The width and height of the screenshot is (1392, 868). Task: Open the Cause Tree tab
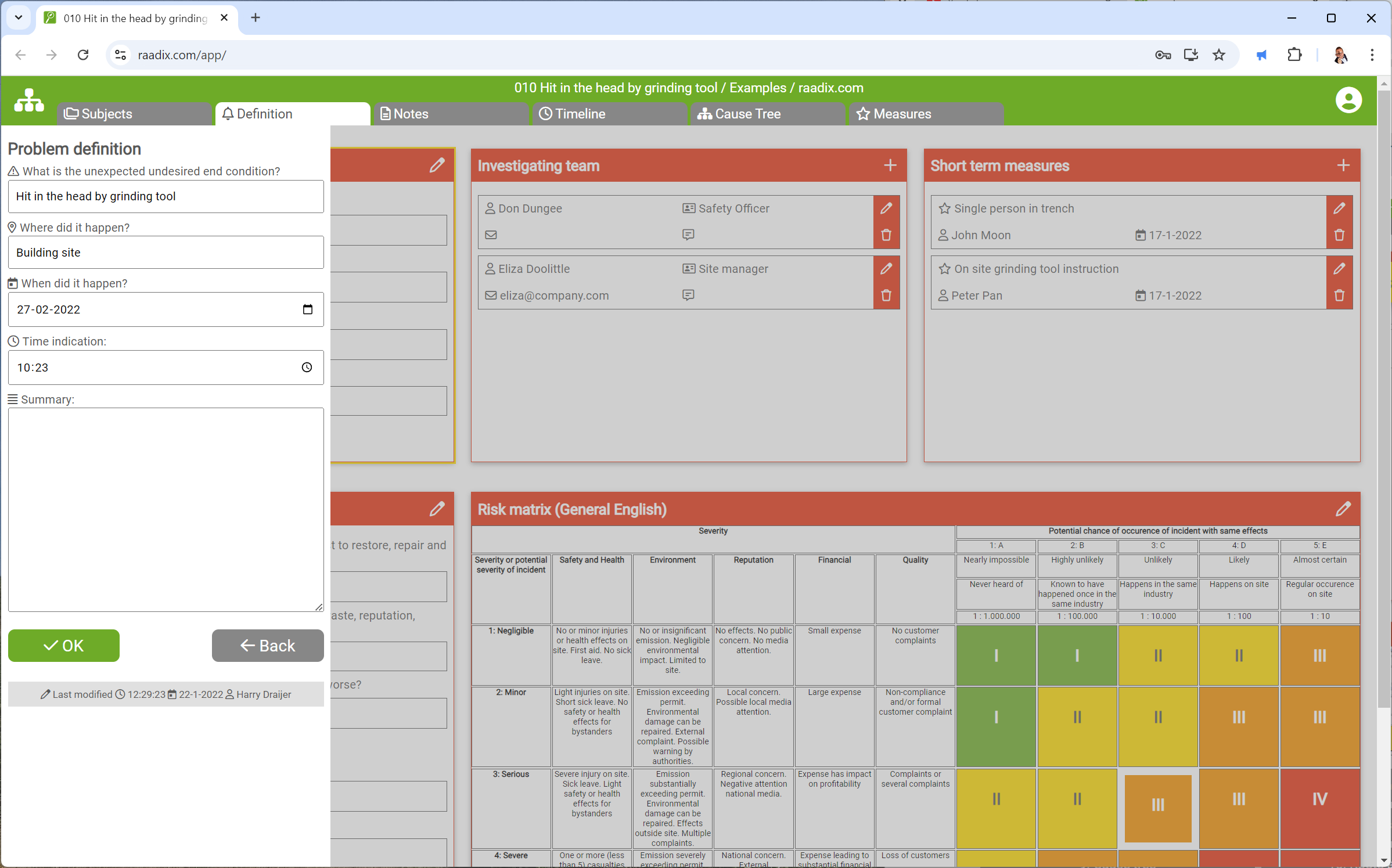pos(768,114)
